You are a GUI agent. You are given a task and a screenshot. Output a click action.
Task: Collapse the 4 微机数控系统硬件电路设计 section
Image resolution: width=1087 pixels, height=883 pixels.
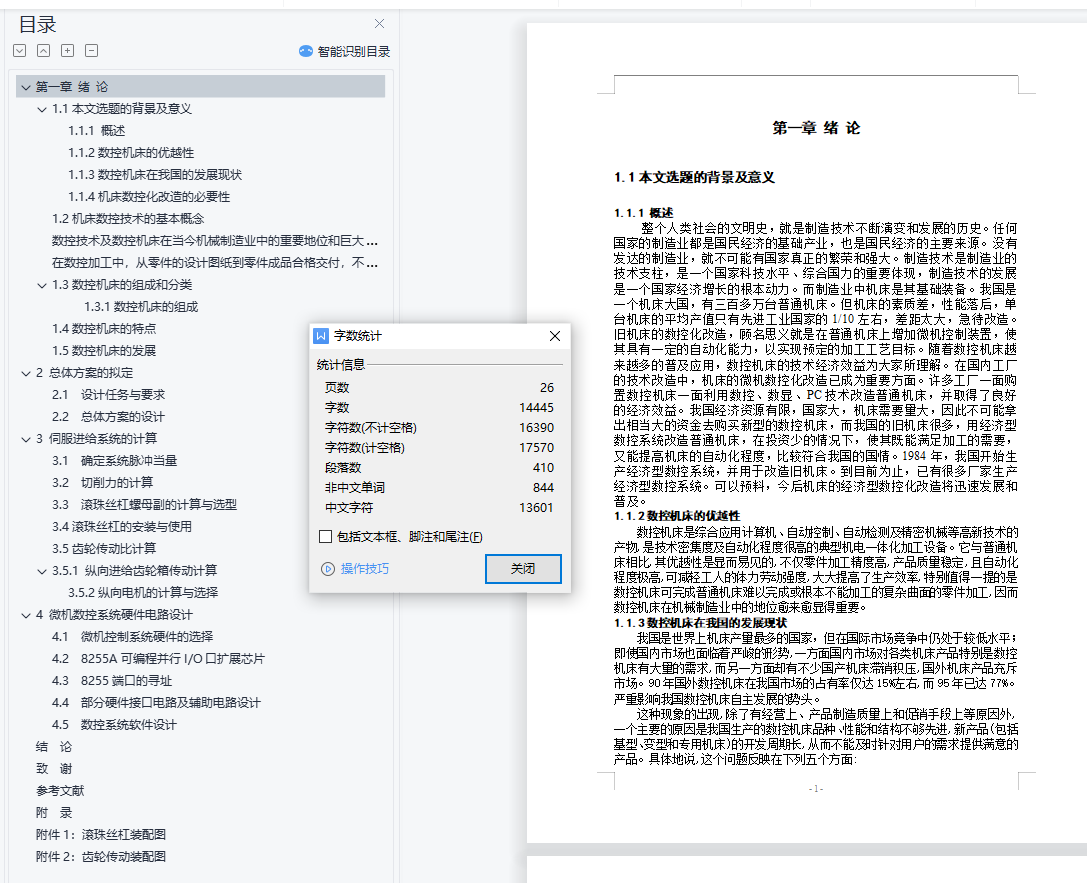tap(25, 615)
